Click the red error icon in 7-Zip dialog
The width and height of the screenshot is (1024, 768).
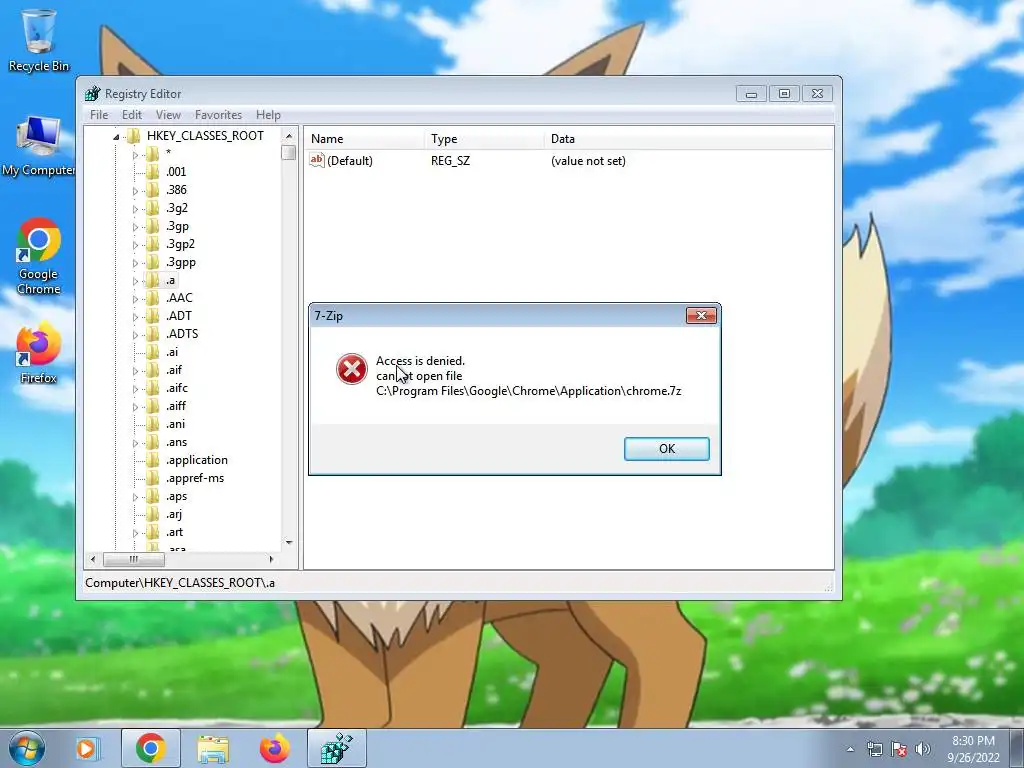(351, 369)
